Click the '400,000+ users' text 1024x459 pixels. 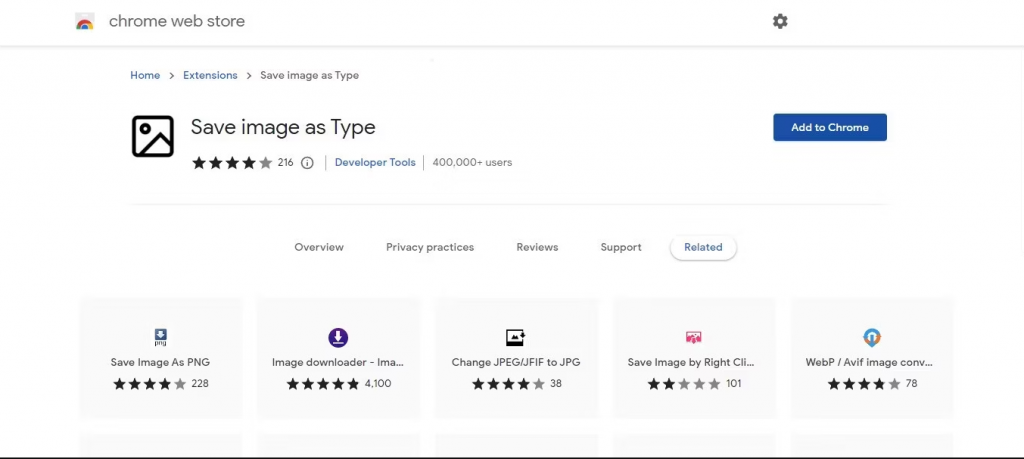coord(472,163)
